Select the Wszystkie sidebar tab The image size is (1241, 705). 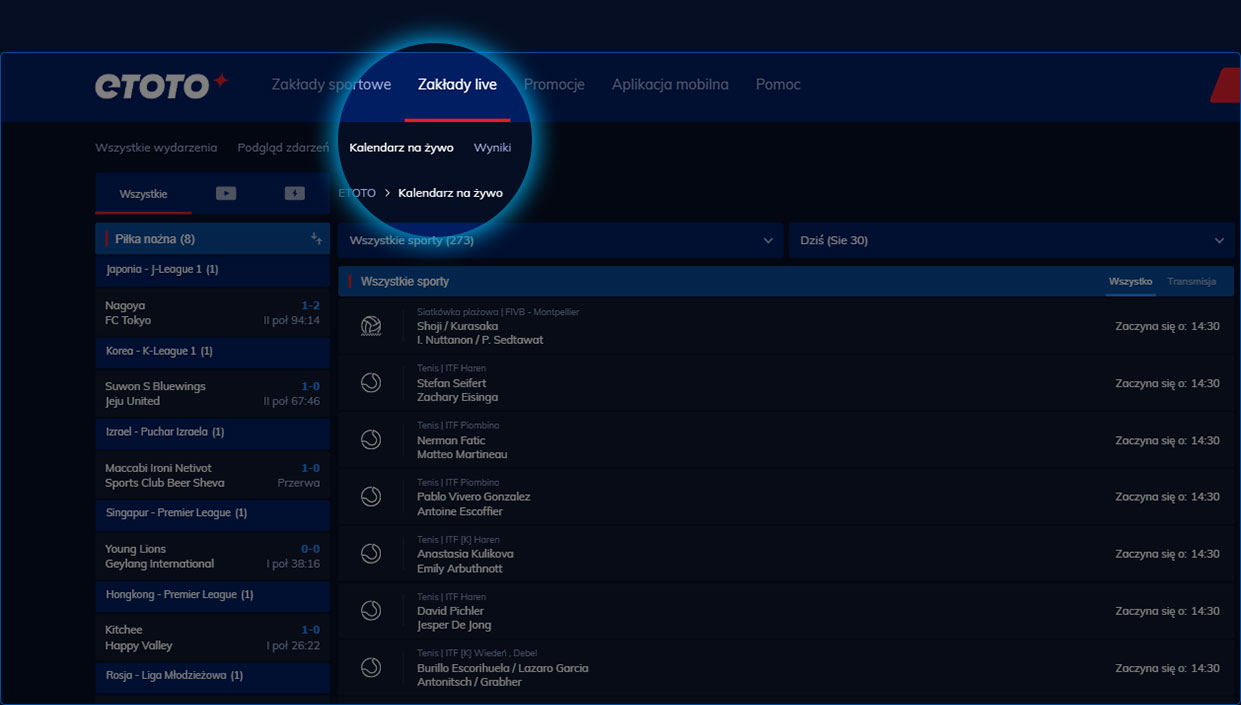click(143, 194)
